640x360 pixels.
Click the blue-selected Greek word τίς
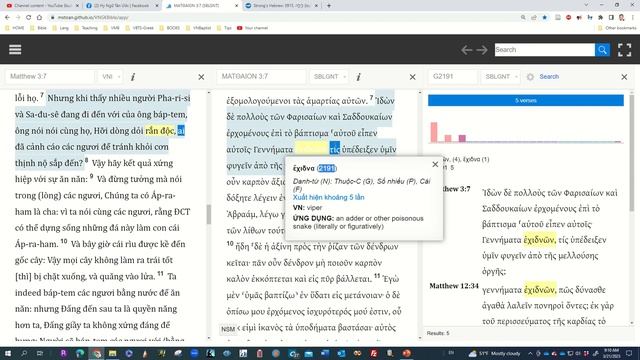[335, 149]
